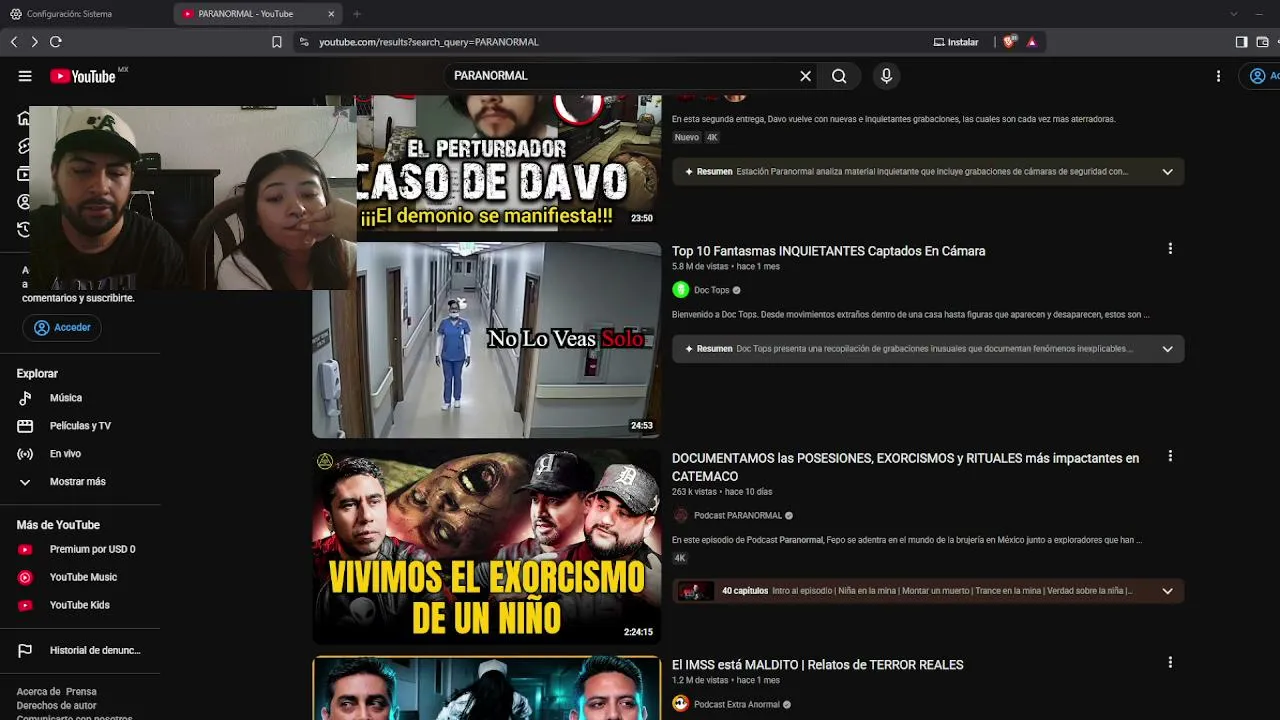Open more options for El IMSS está MALDITO video
This screenshot has height=720, width=1280.
(1170, 663)
